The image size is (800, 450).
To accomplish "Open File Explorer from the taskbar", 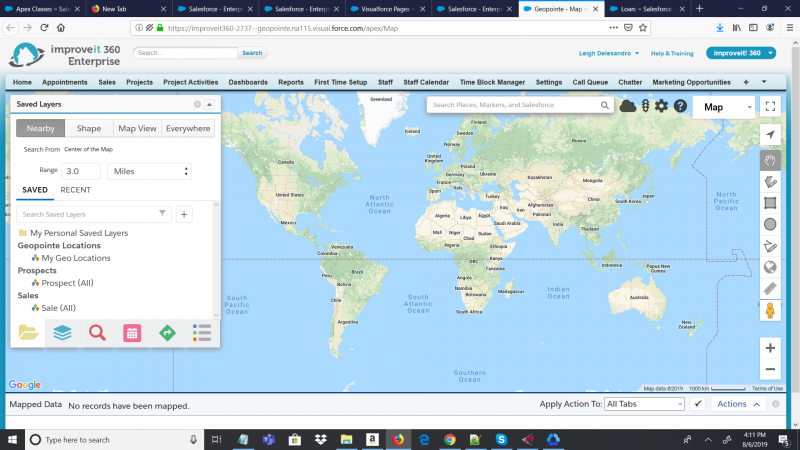I will [x=346, y=439].
